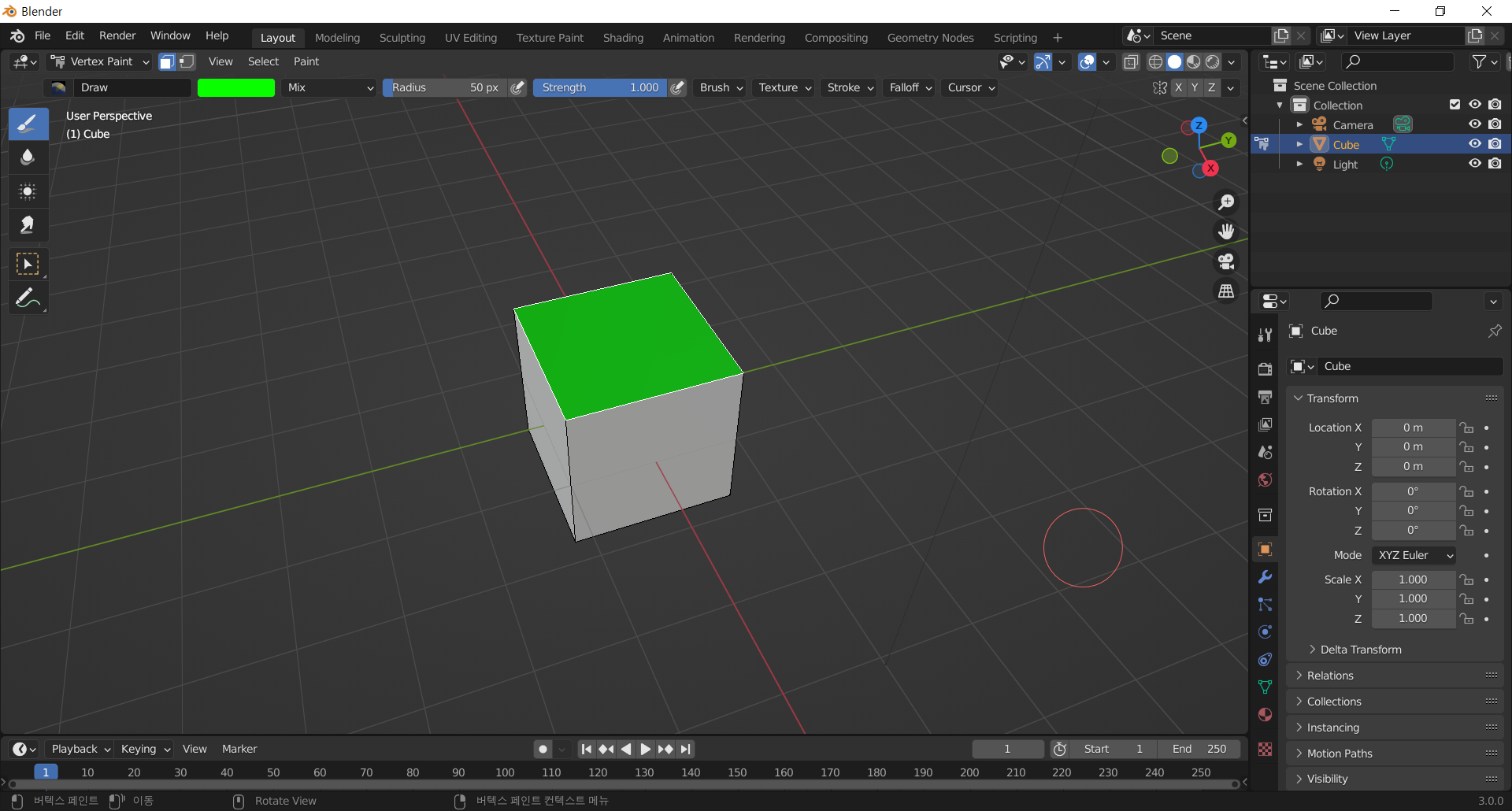Open the green brush color swatch
The height and width of the screenshot is (811, 1512).
[x=236, y=87]
